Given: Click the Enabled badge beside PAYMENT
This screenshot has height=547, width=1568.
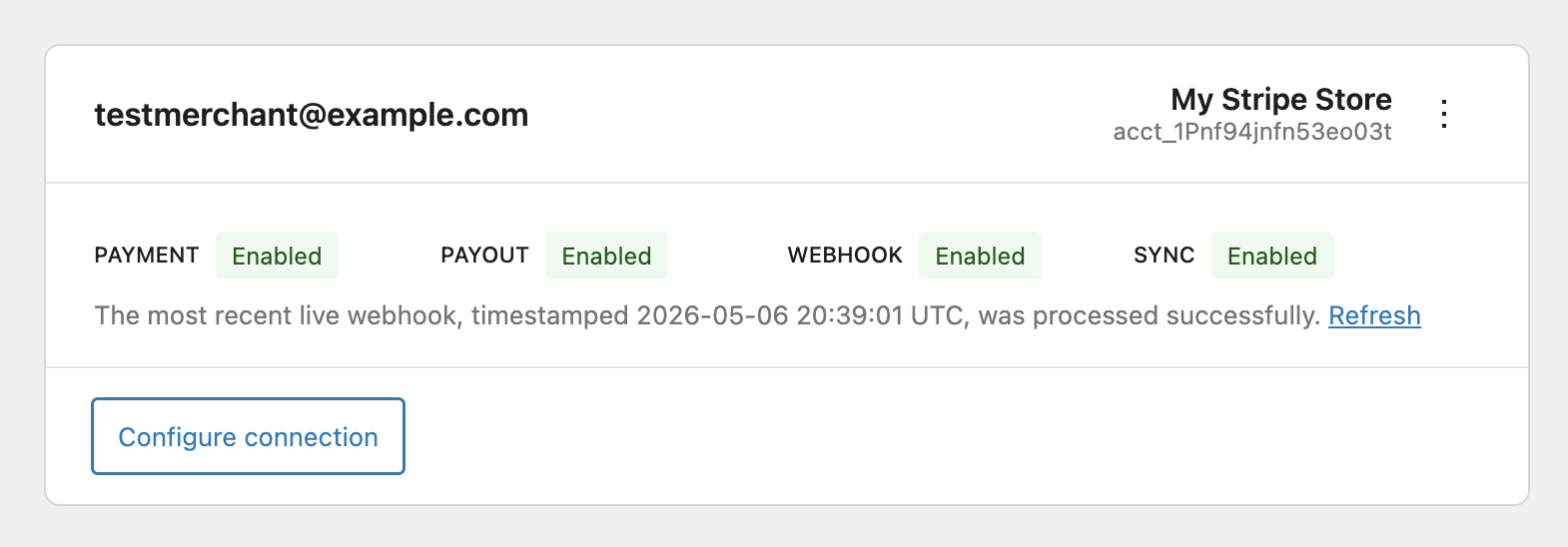Looking at the screenshot, I should [x=277, y=256].
